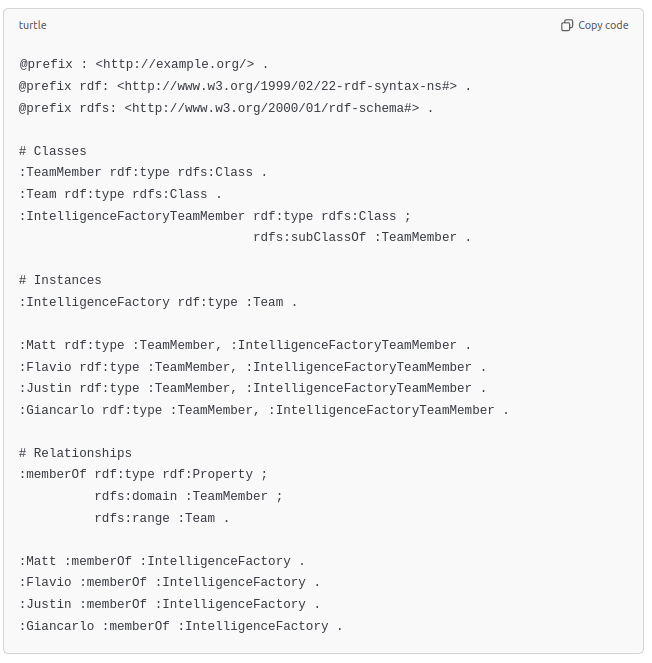Image resolution: width=652 pixels, height=663 pixels.
Task: Click the "# Relationships" comment
Action: click(x=75, y=453)
